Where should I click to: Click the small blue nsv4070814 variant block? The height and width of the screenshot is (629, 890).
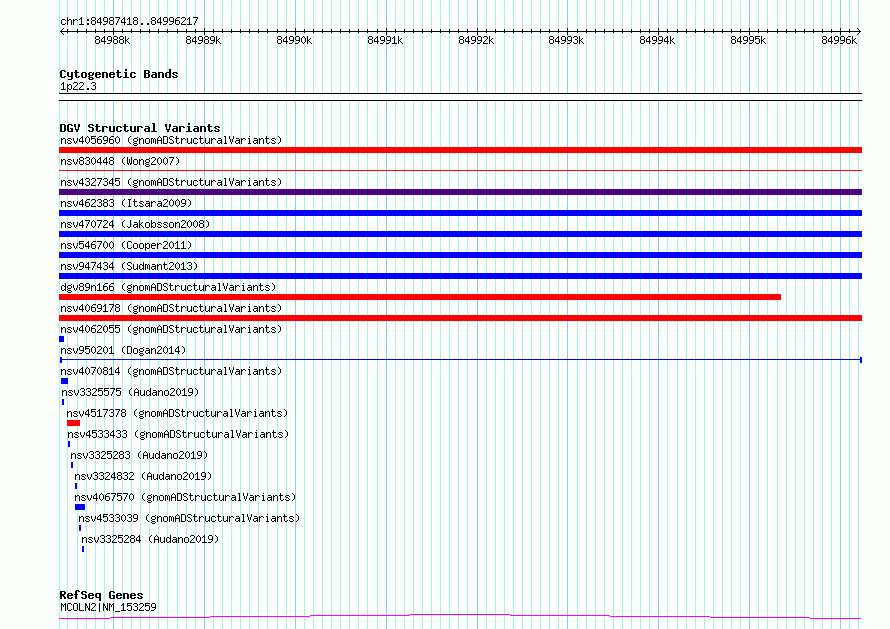tap(64, 381)
